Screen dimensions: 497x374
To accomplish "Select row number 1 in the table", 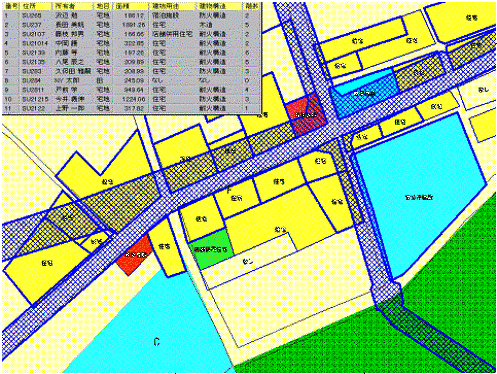I will tap(131, 16).
